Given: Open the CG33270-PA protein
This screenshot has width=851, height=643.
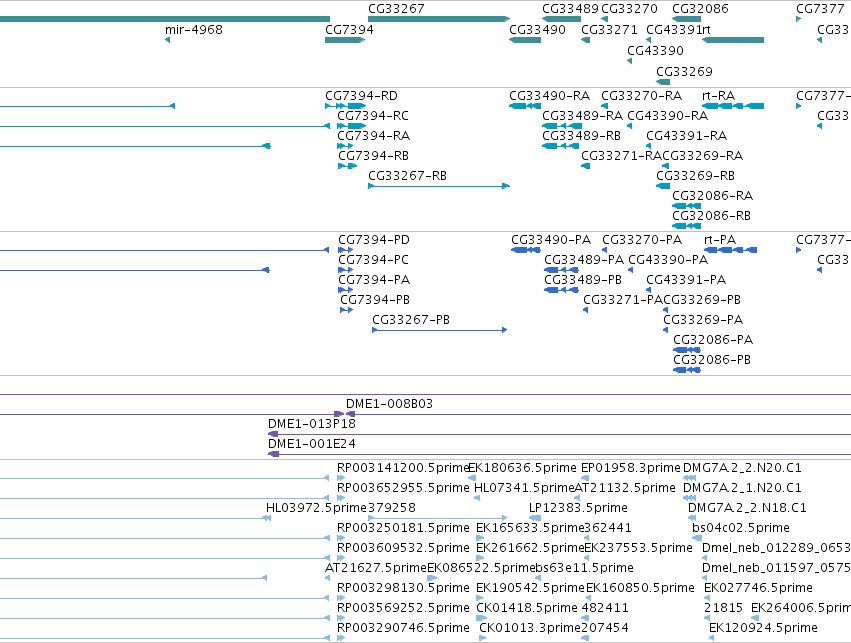Looking at the screenshot, I should point(642,240).
